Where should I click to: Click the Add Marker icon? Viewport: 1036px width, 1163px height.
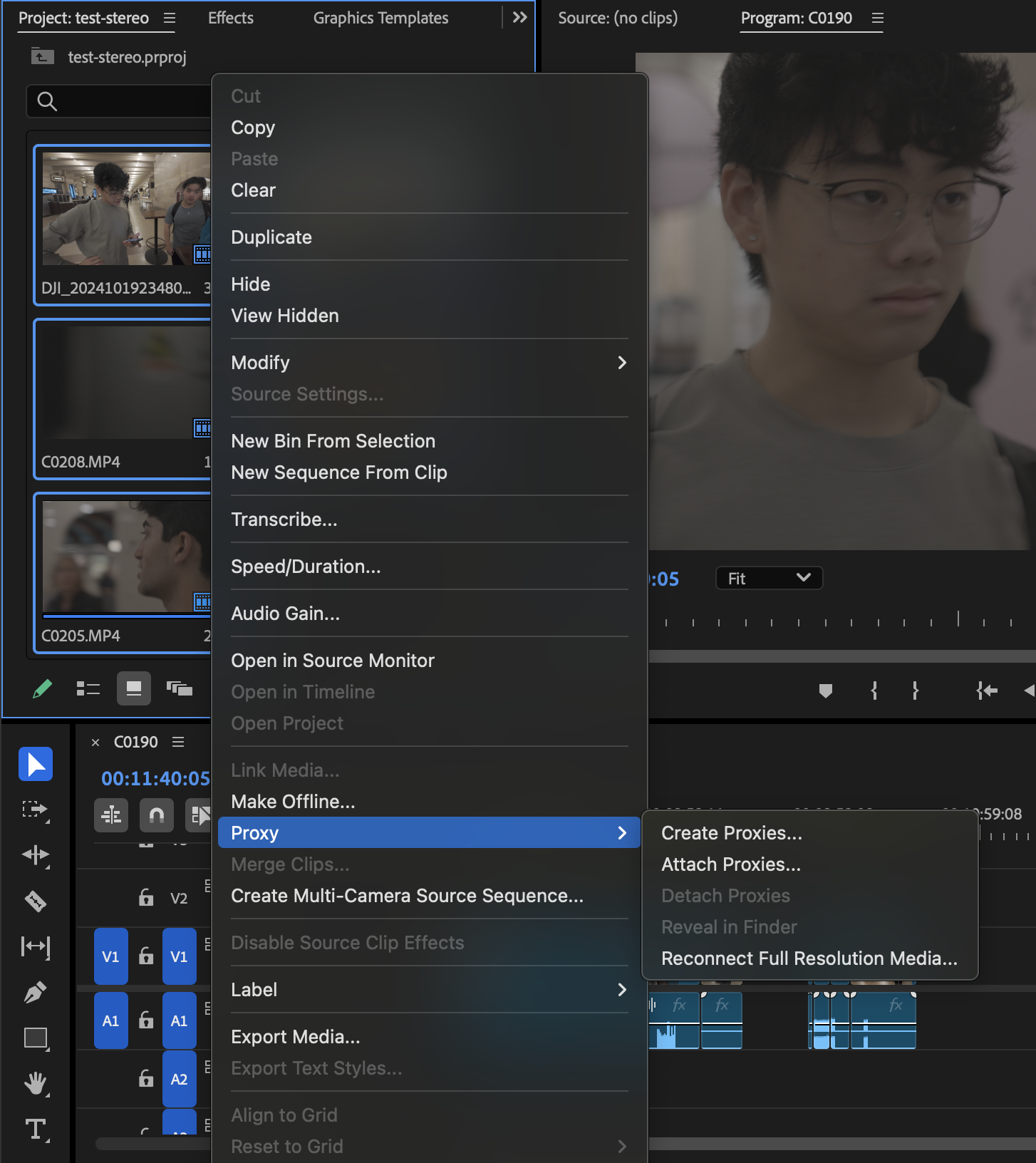tap(826, 691)
